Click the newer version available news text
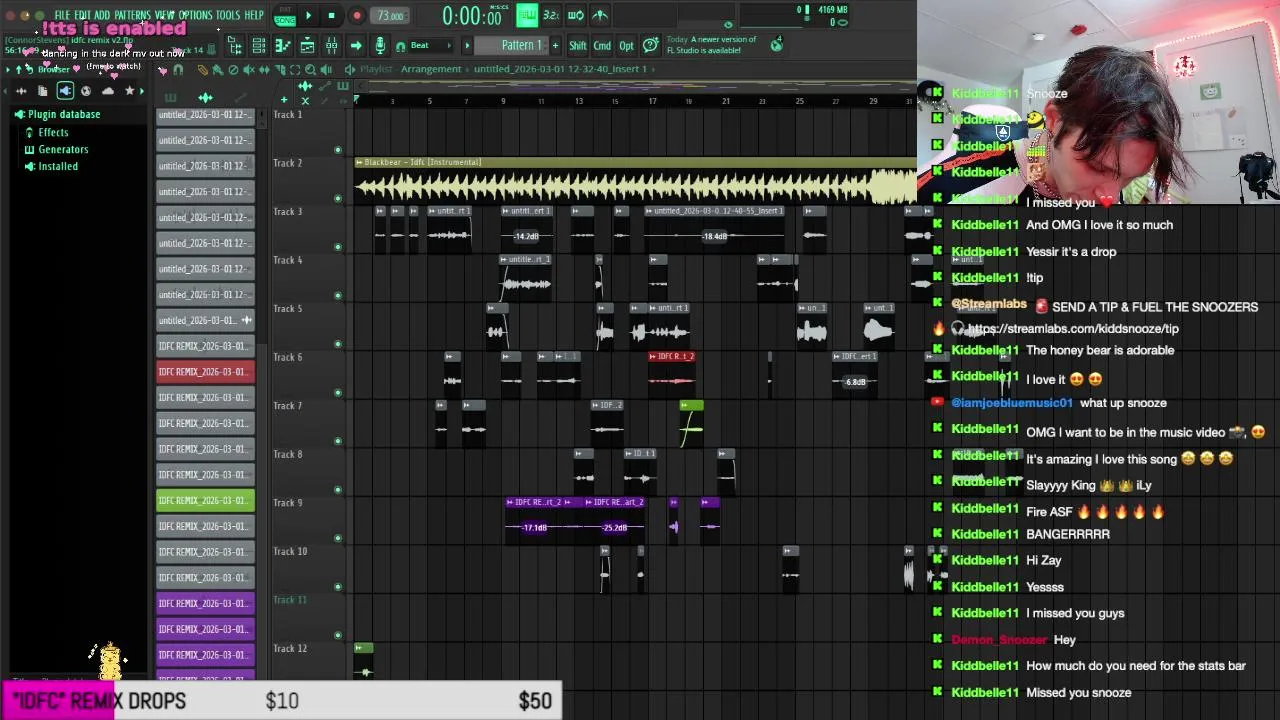This screenshot has width=1280, height=720. point(711,45)
